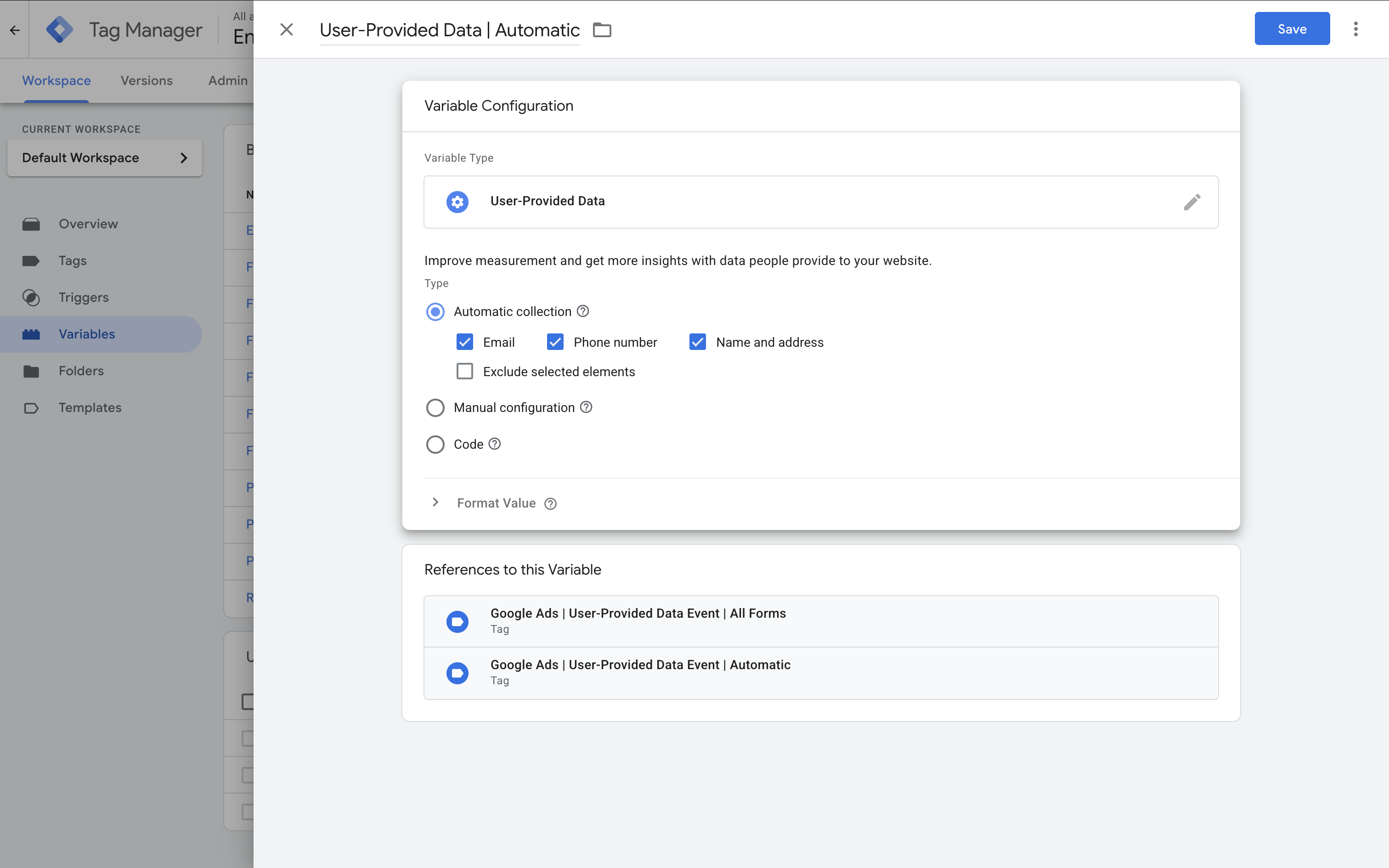Click the Tags label icon in sidebar
This screenshot has height=868, width=1389.
[x=31, y=261]
